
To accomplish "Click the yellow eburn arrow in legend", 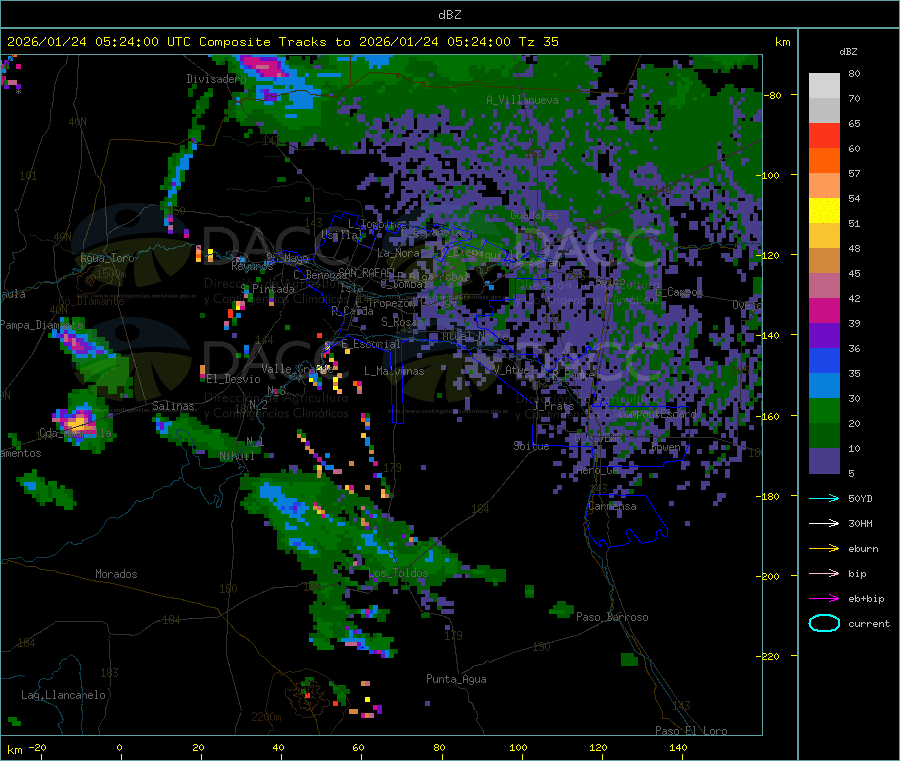I will click(824, 549).
